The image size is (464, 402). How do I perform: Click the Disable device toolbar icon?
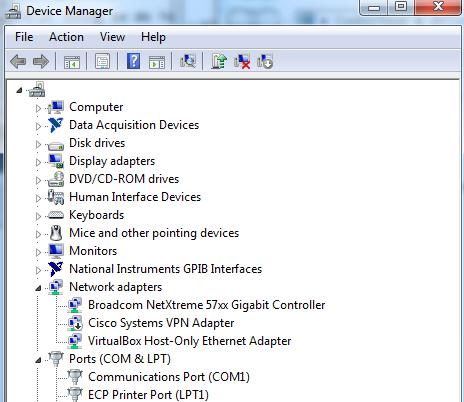(265, 61)
